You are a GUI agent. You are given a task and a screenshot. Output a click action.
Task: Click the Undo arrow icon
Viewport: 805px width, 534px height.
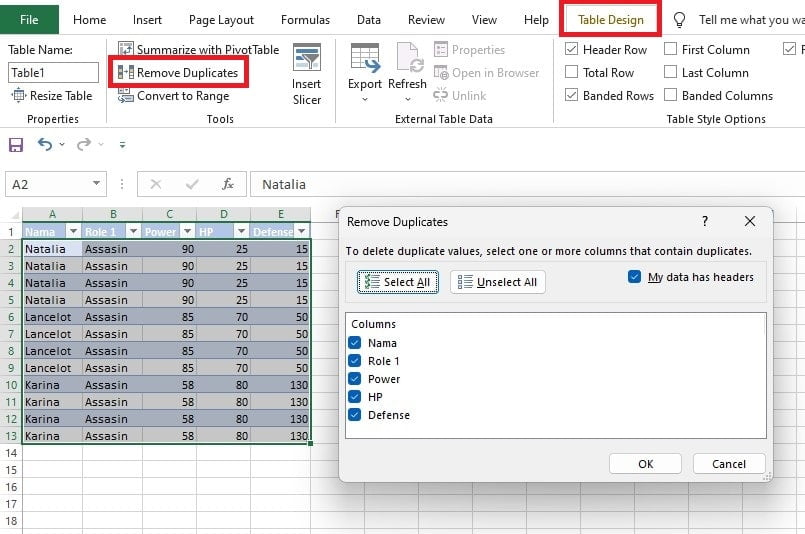pos(45,144)
